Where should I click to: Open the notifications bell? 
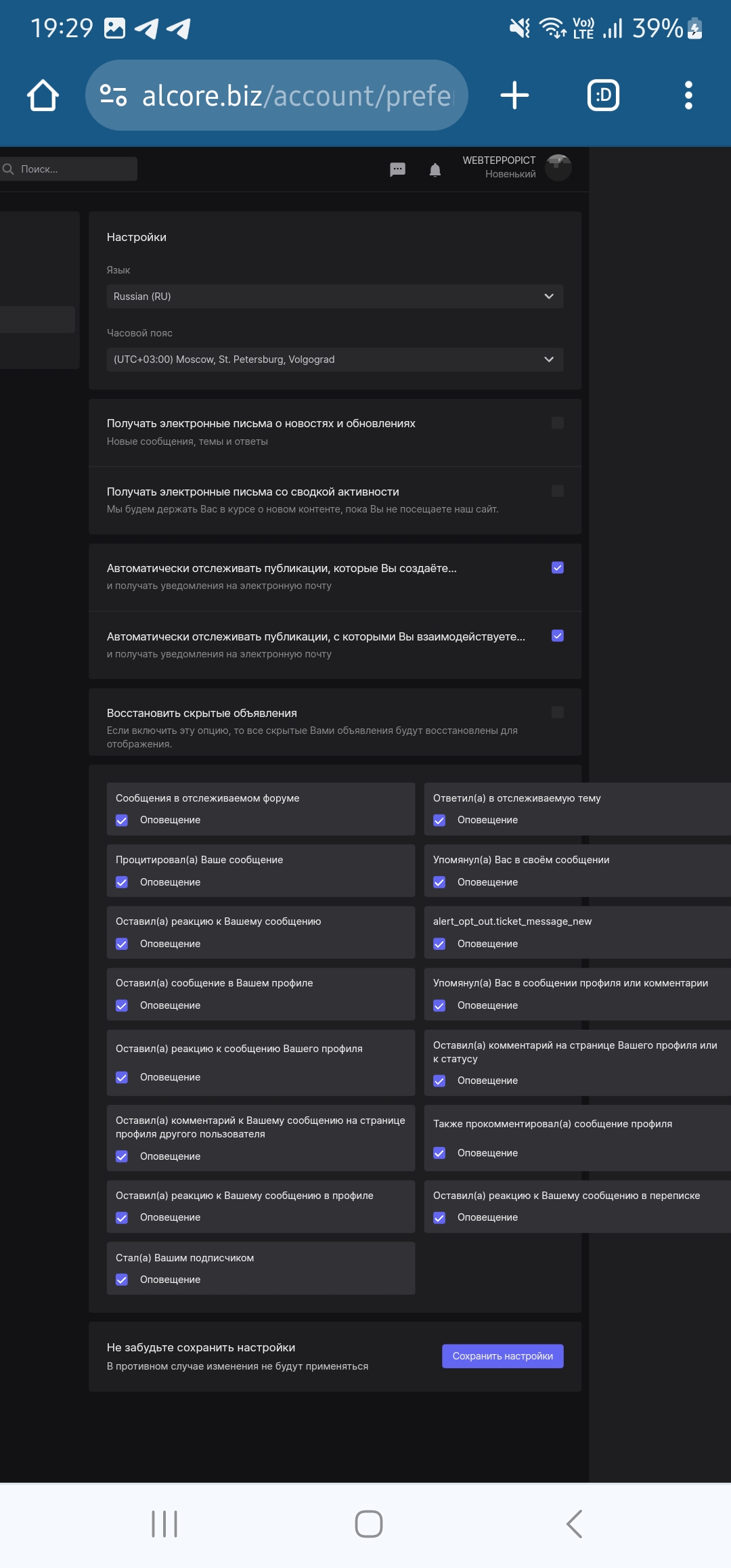tap(435, 169)
